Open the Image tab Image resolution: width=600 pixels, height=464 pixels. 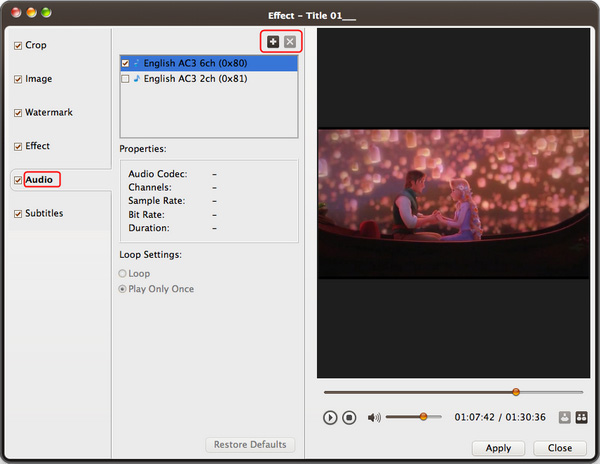[x=39, y=79]
